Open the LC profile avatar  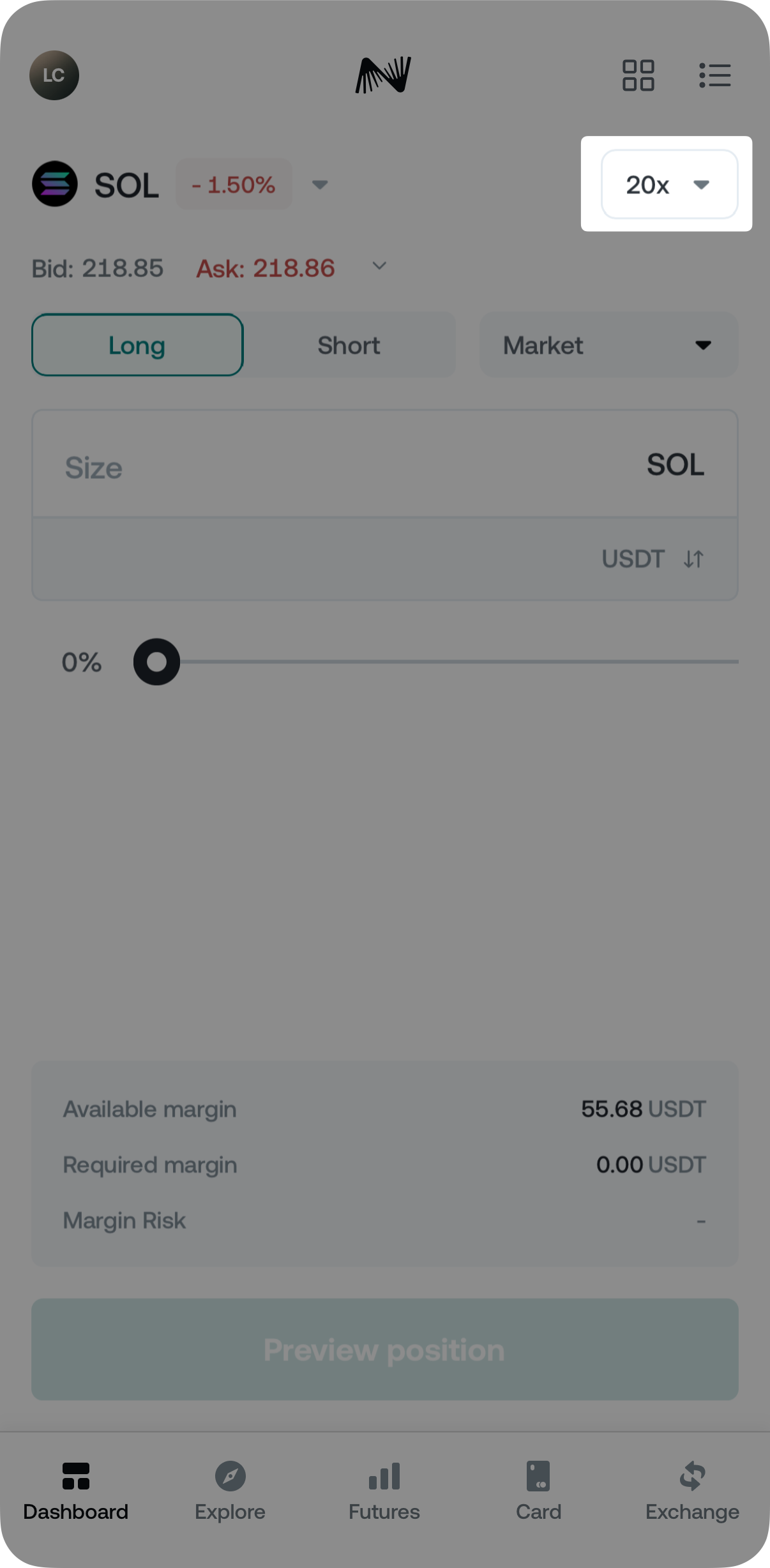tap(54, 75)
